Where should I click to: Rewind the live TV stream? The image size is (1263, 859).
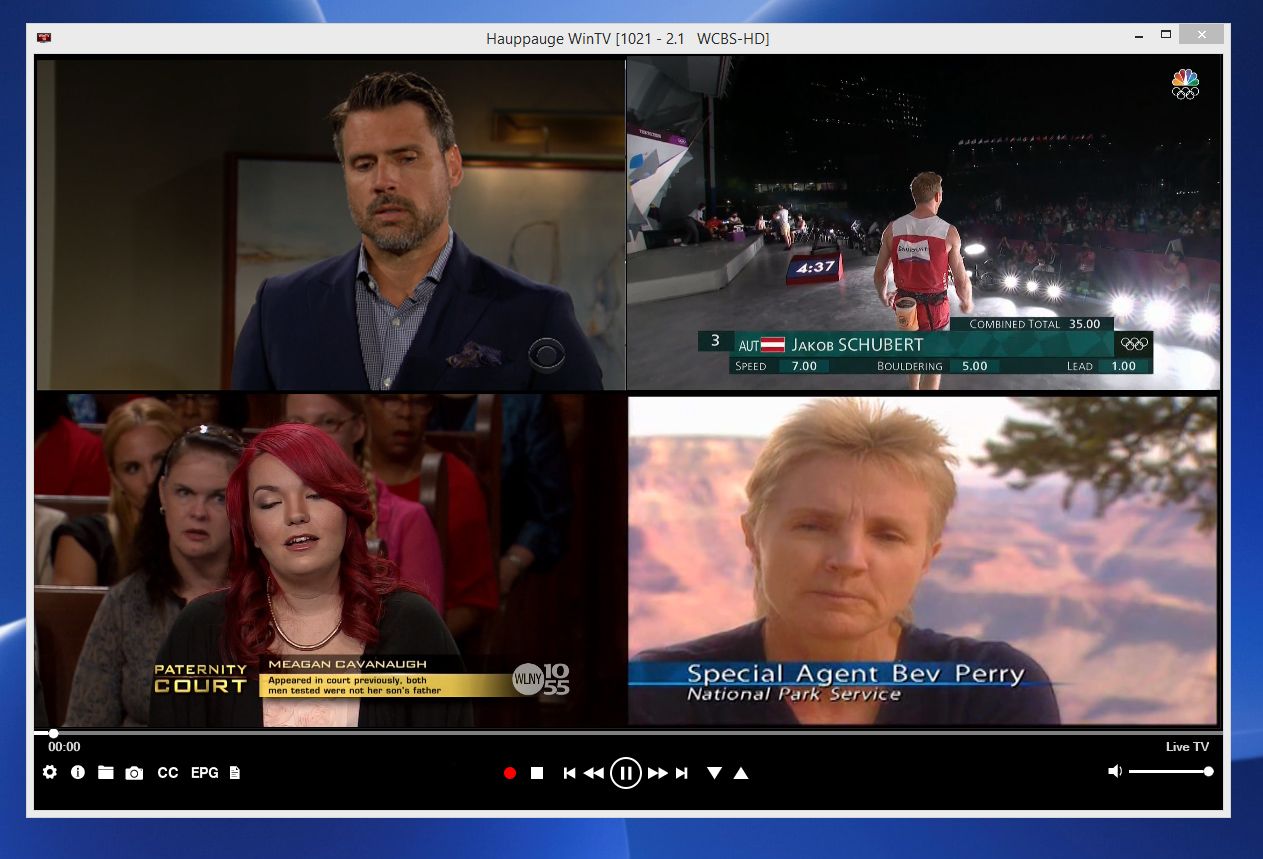click(594, 773)
